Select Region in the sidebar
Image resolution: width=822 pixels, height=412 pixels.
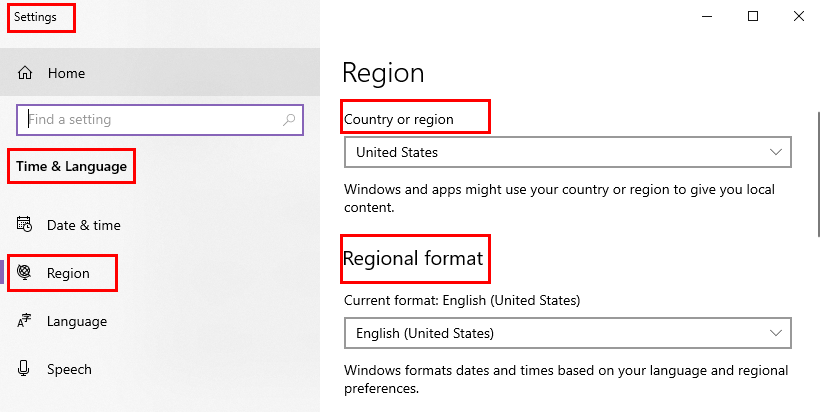coord(160,273)
